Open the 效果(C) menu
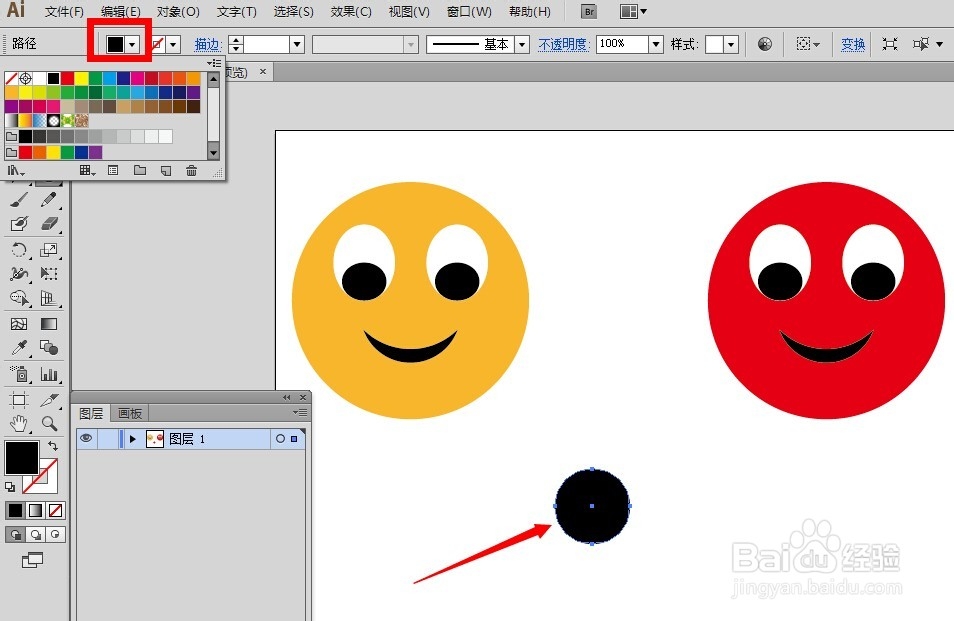This screenshot has width=954, height=621. (351, 12)
